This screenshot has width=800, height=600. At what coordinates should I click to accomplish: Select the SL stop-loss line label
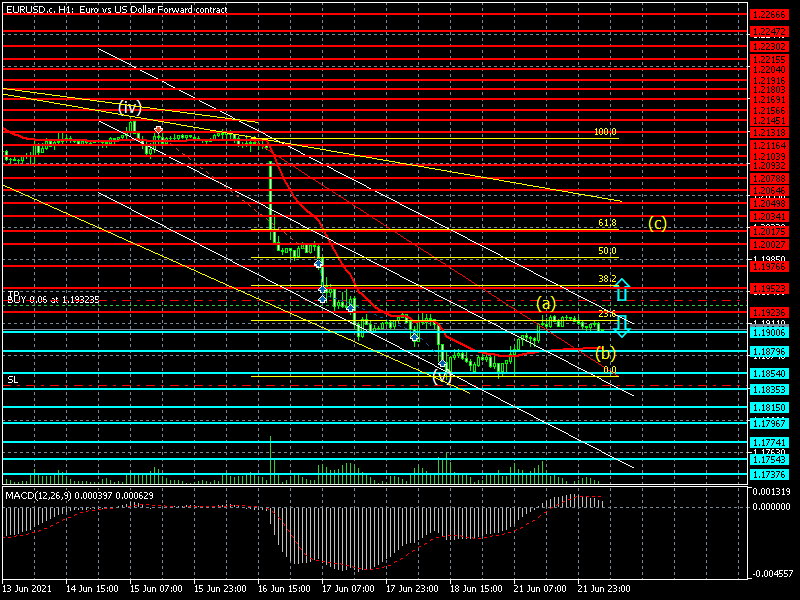pyautogui.click(x=12, y=380)
